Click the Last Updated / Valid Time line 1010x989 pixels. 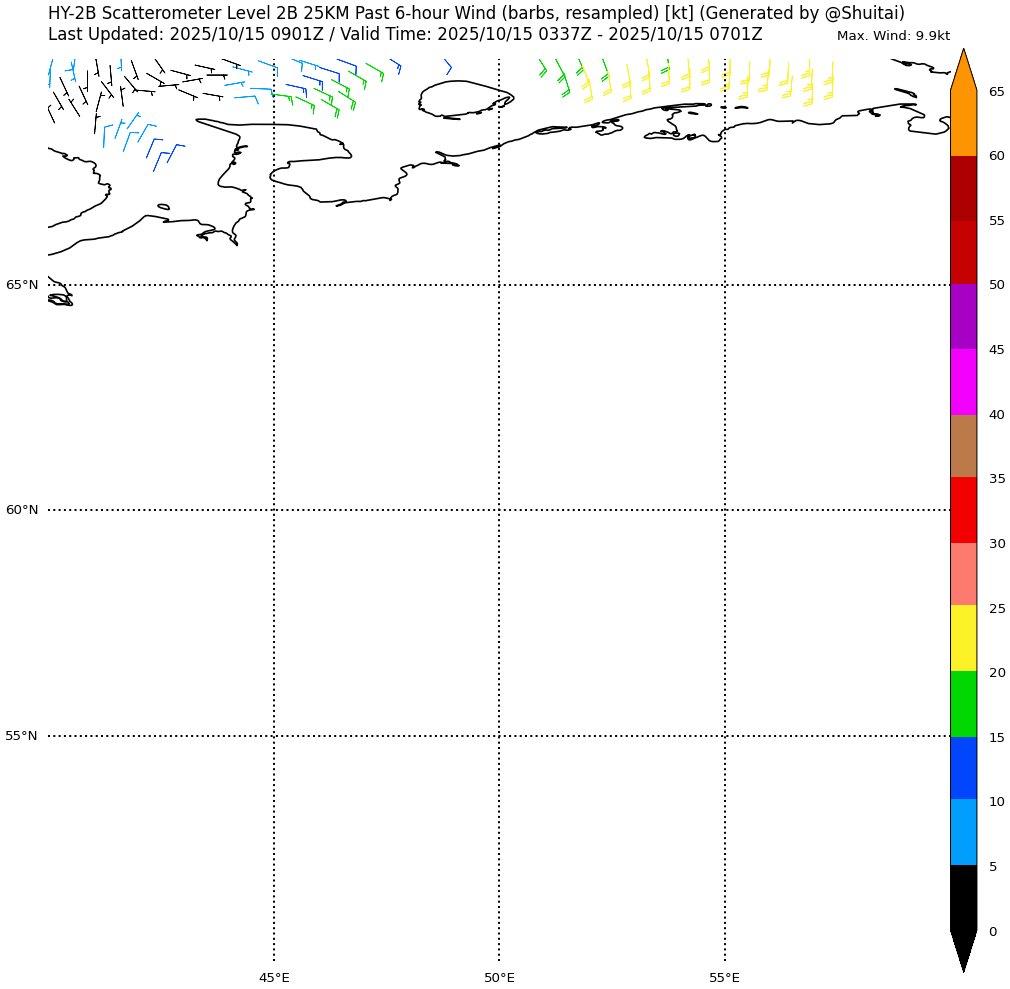click(x=405, y=34)
